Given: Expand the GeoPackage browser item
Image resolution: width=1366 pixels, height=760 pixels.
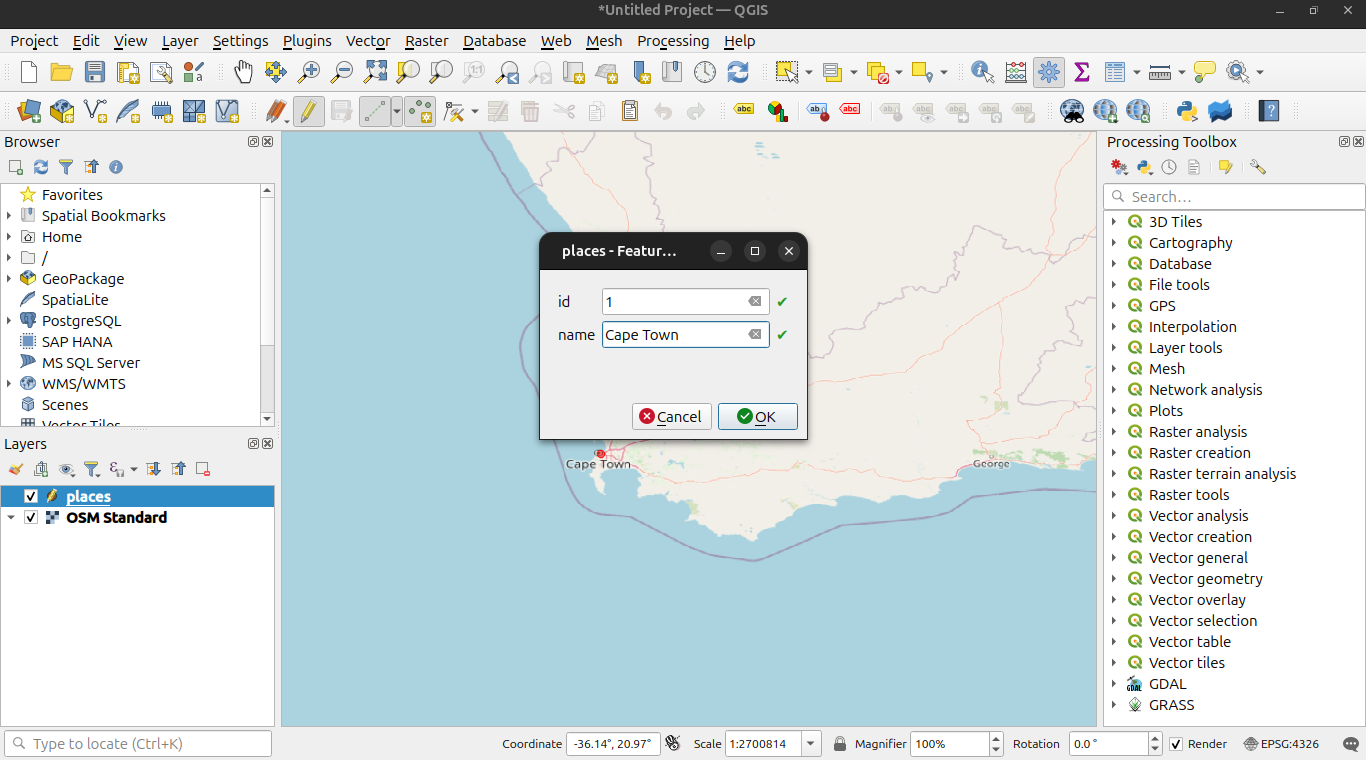Looking at the screenshot, I should (x=9, y=279).
